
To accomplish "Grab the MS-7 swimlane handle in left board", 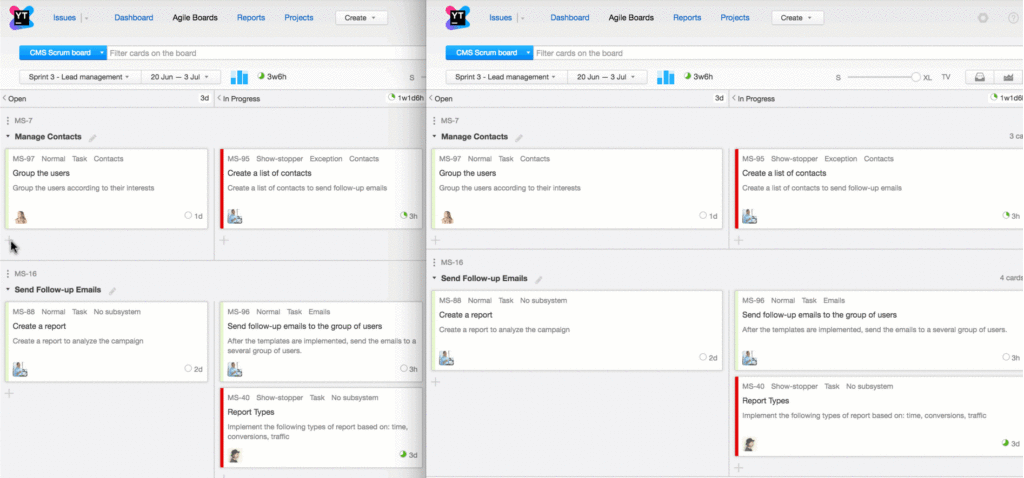I will pos(8,121).
